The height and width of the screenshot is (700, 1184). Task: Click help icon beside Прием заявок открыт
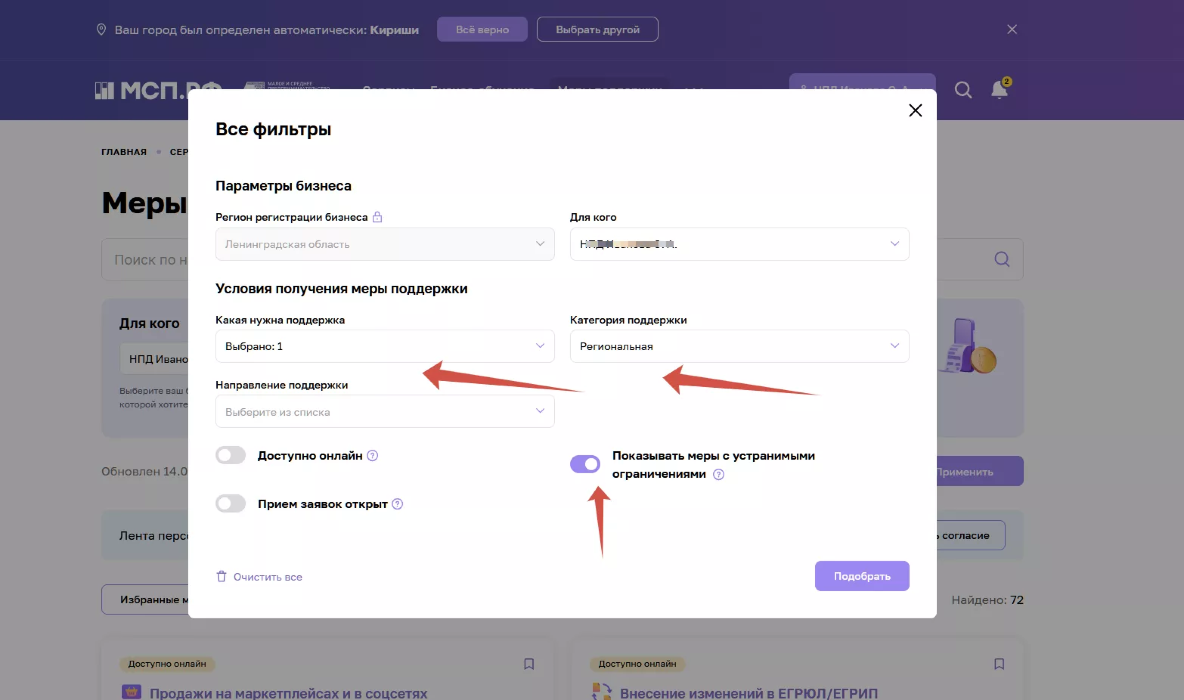[x=397, y=504]
